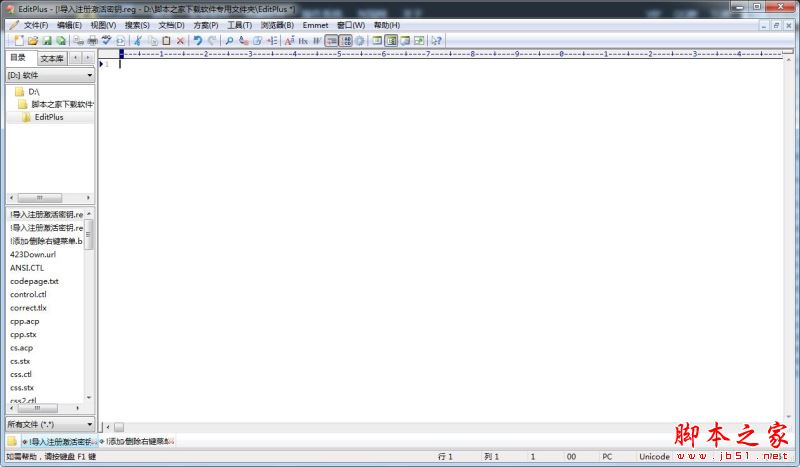Undo with the blue curved arrow
The image size is (800, 467).
pyautogui.click(x=197, y=40)
